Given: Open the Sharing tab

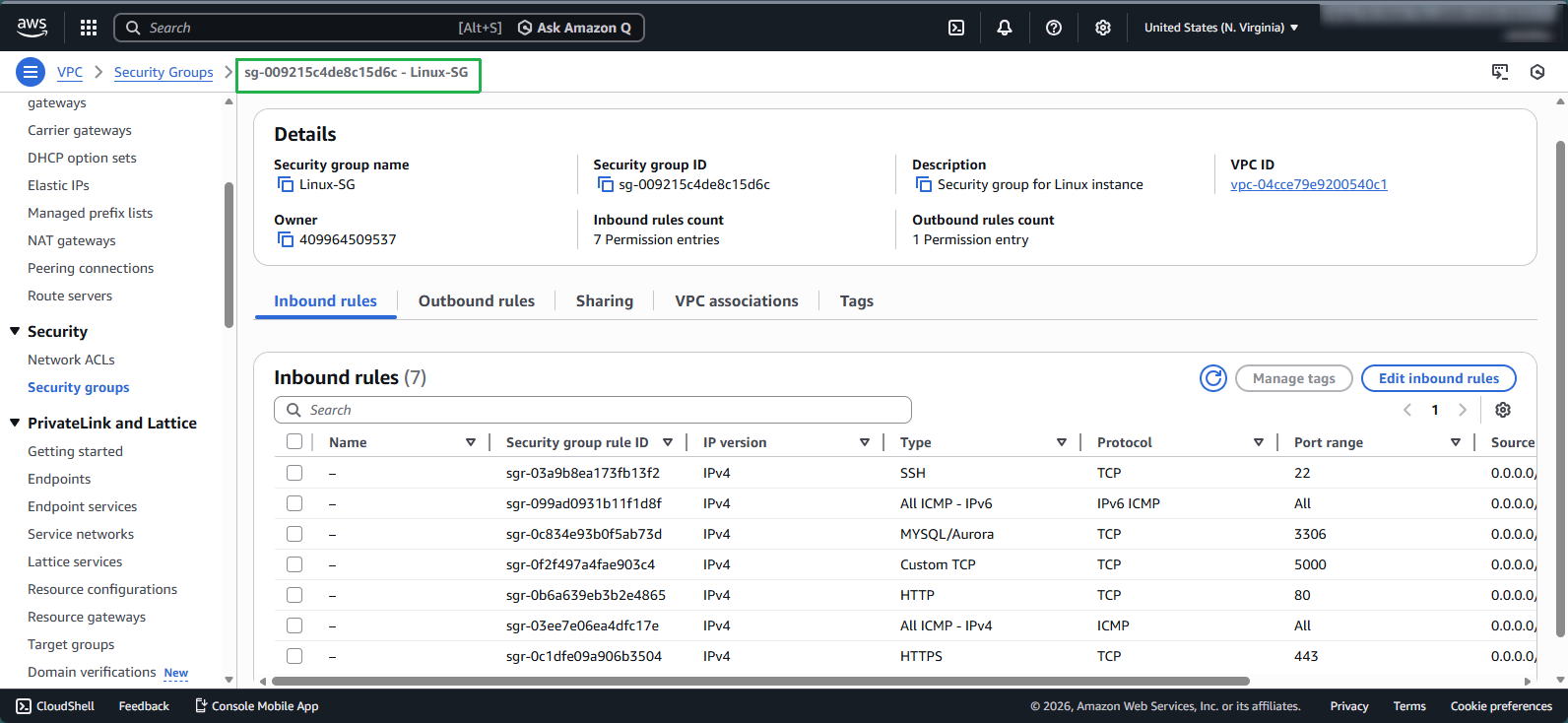Looking at the screenshot, I should pos(605,301).
